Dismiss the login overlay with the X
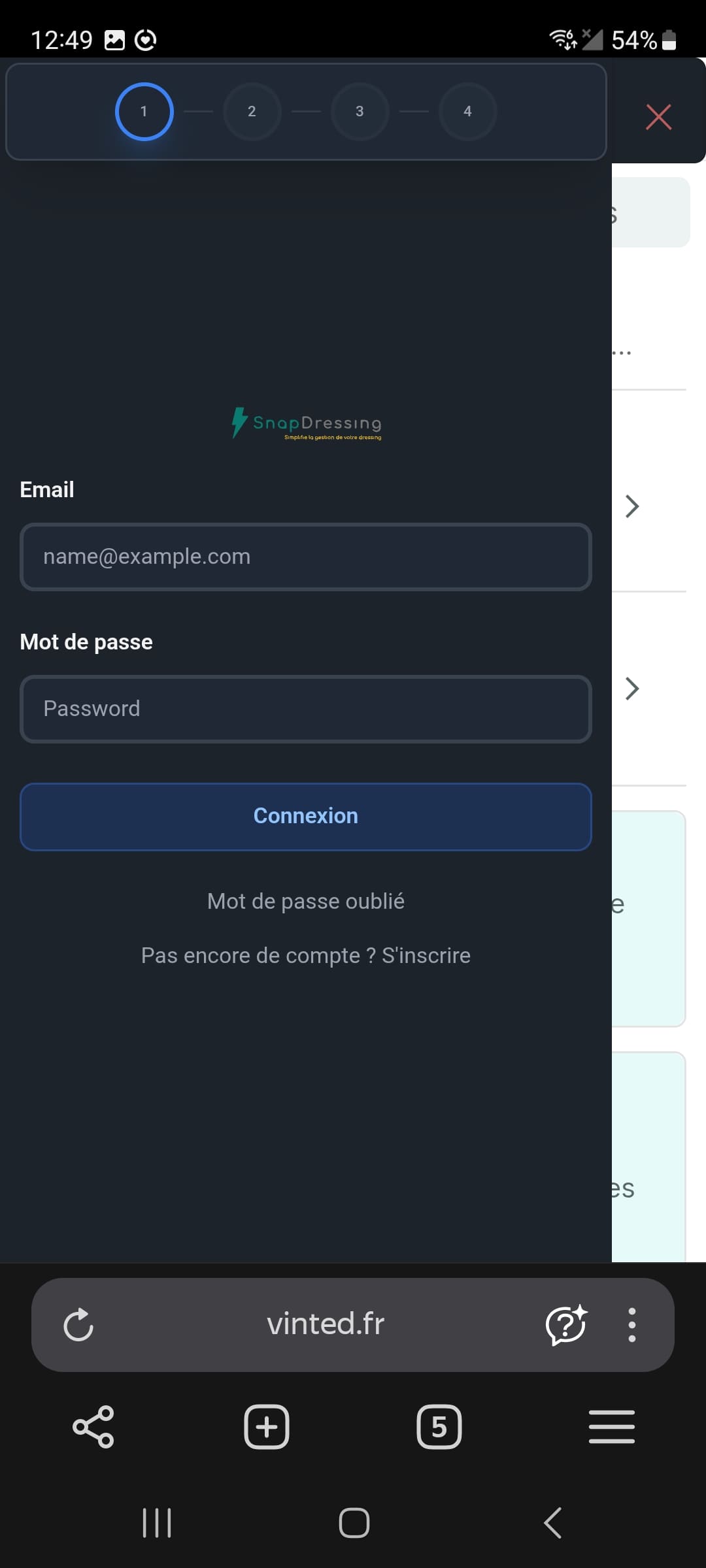706x1568 pixels. [658, 118]
